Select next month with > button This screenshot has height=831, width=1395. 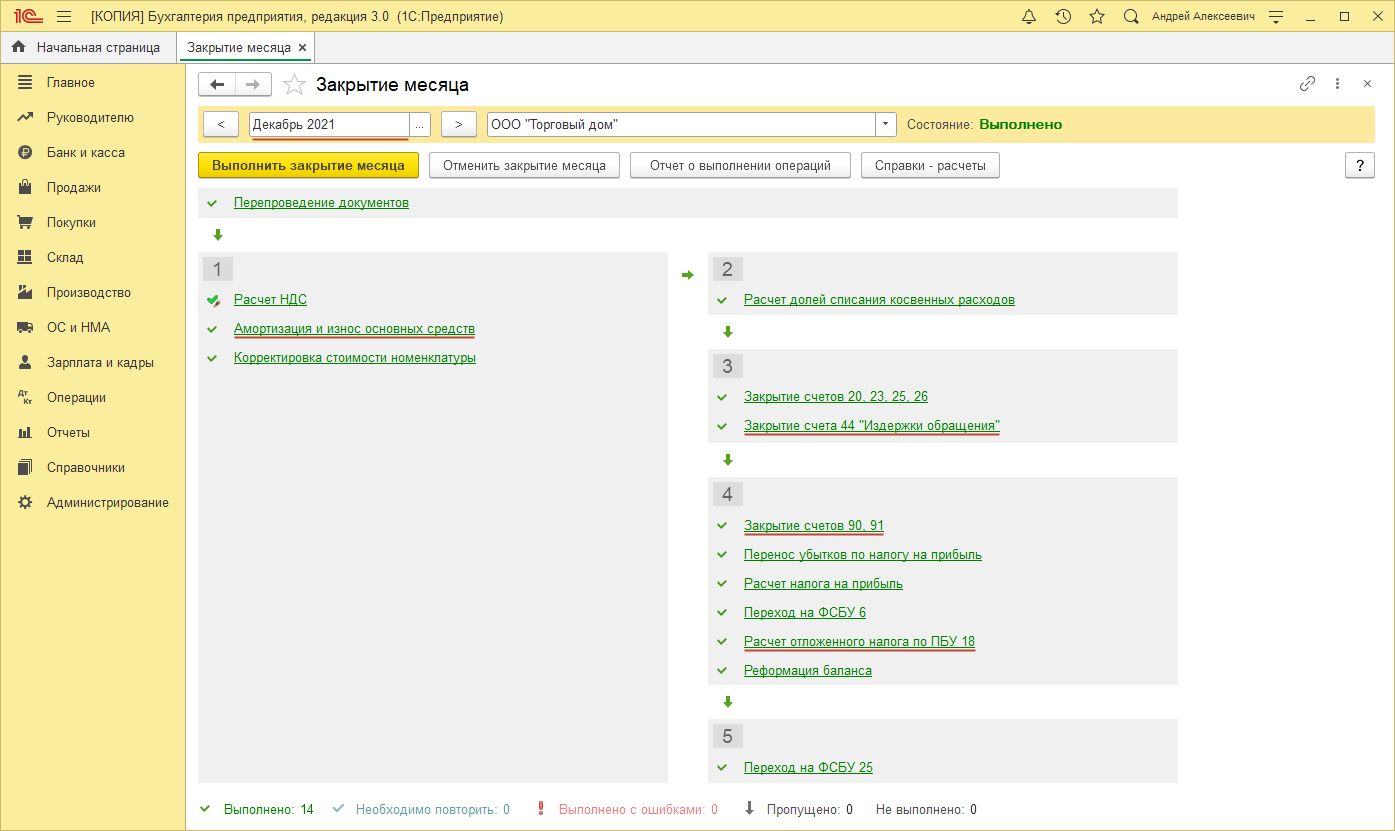[x=458, y=124]
